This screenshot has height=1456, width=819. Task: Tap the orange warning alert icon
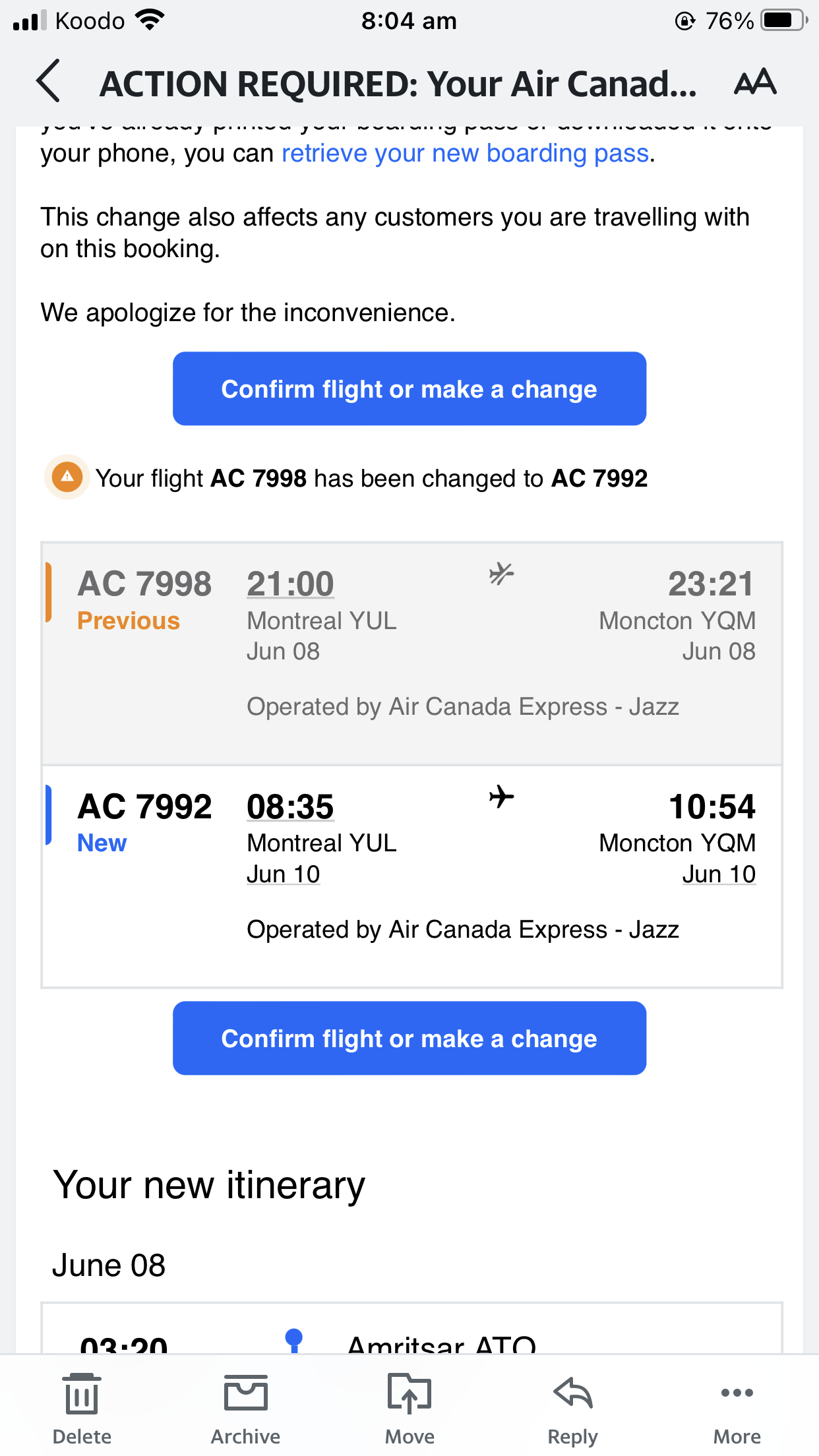[67, 477]
